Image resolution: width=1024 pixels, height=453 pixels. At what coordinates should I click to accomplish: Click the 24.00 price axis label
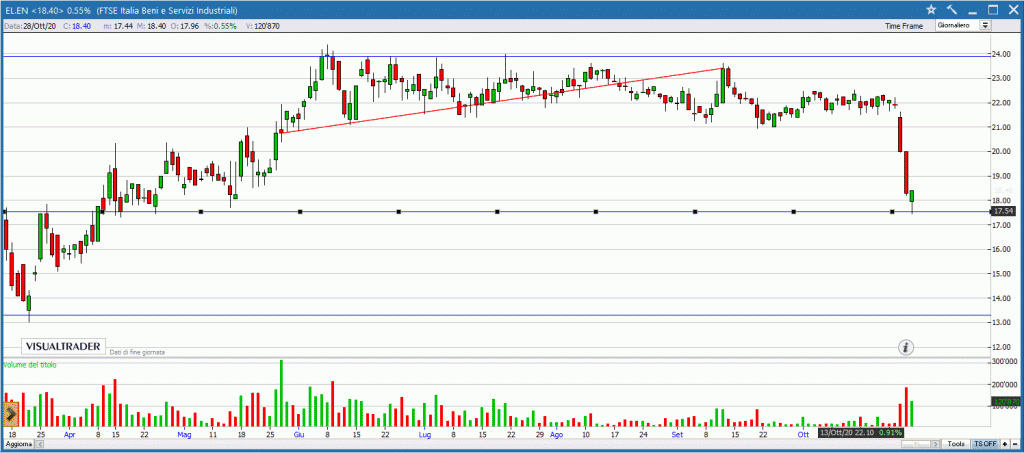(x=1003, y=54)
